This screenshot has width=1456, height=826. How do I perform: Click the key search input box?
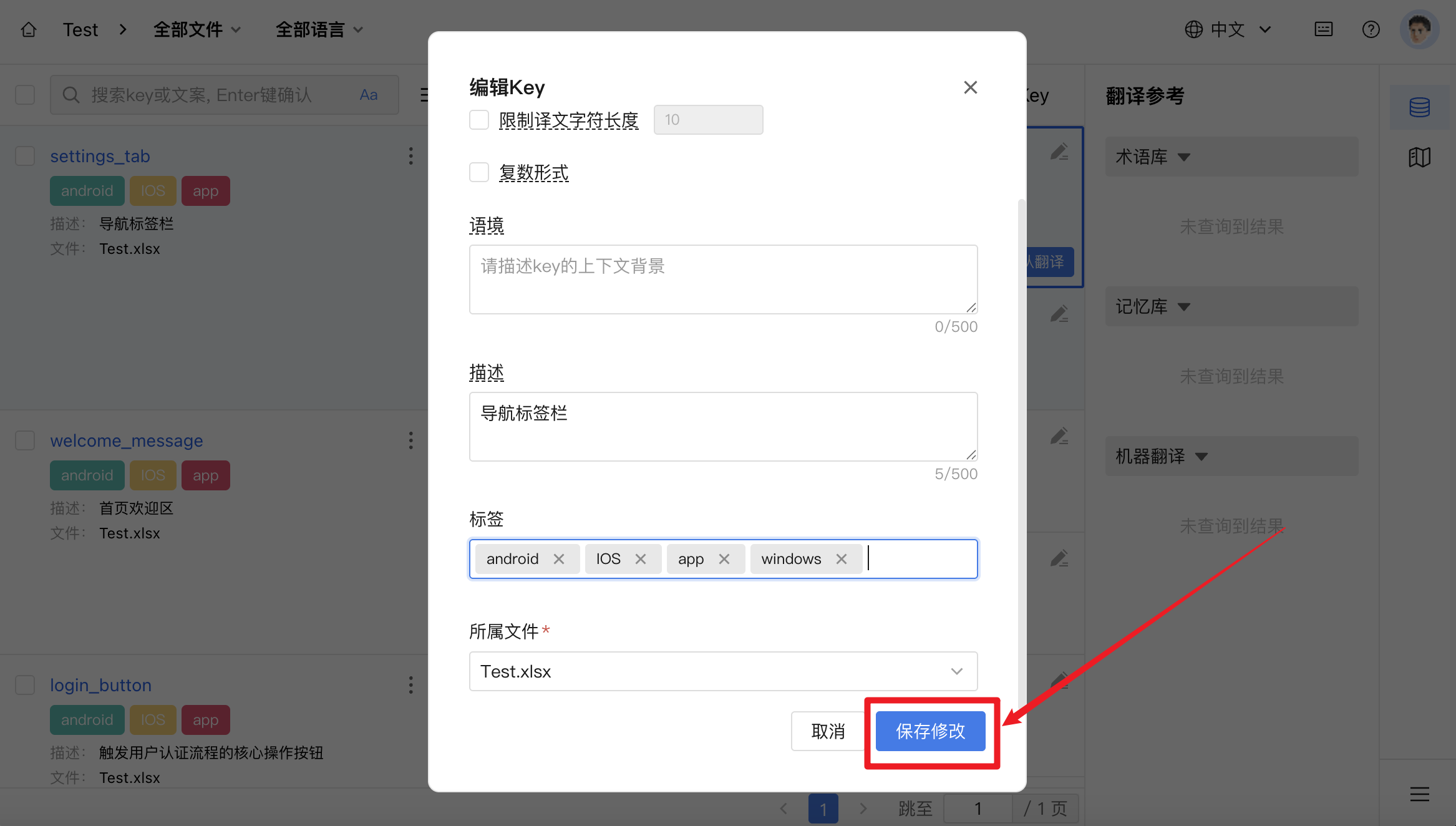tap(225, 95)
